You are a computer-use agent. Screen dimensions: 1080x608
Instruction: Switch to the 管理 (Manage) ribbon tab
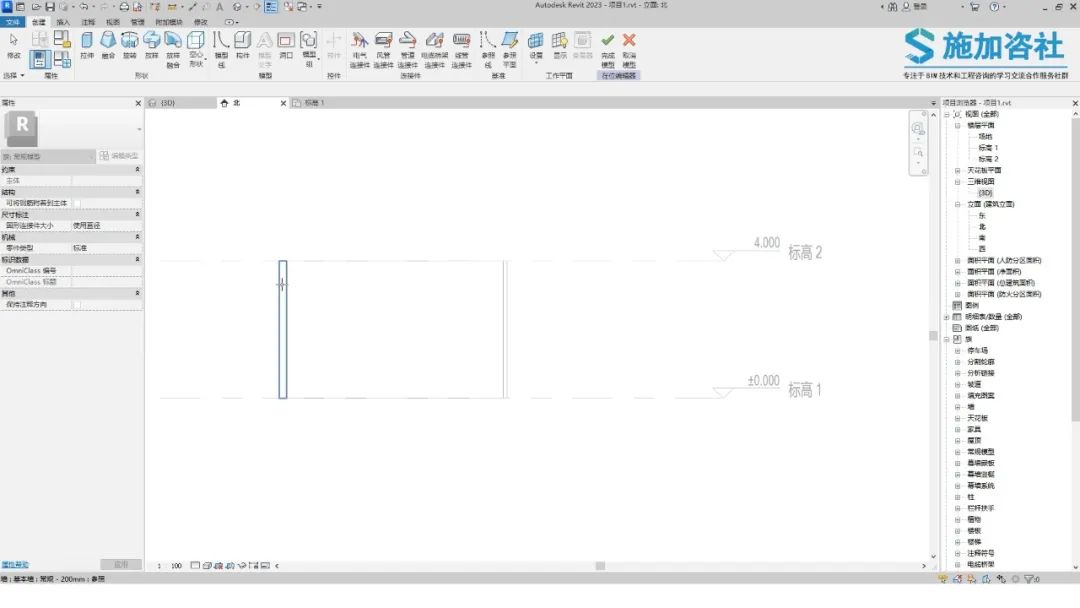point(138,22)
